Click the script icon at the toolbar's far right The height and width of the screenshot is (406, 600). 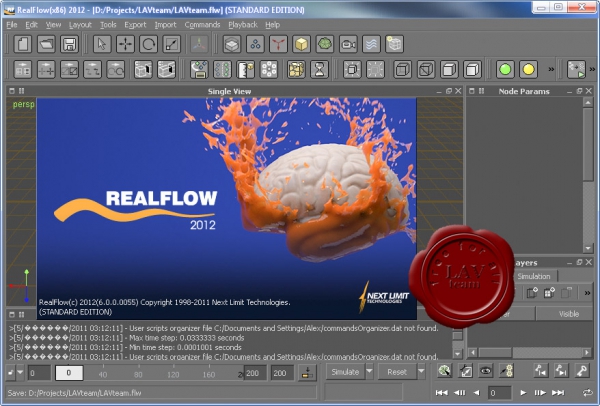(x=576, y=70)
